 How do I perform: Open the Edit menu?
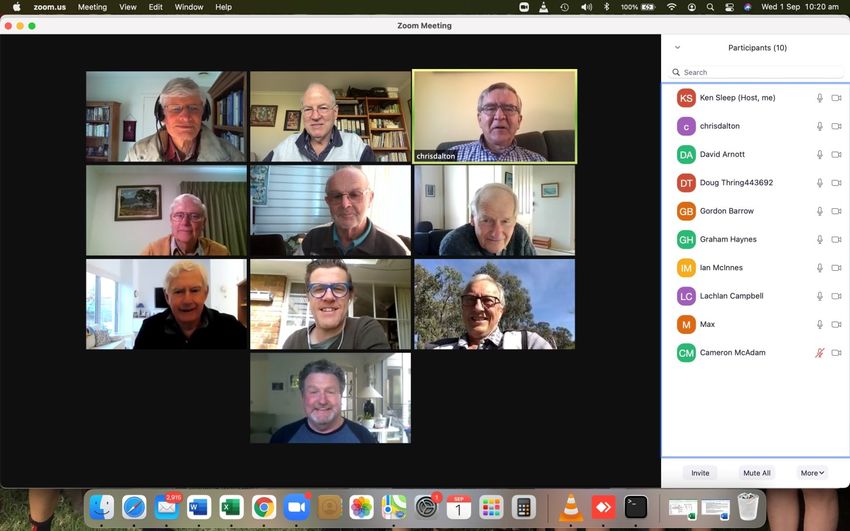pyautogui.click(x=156, y=7)
